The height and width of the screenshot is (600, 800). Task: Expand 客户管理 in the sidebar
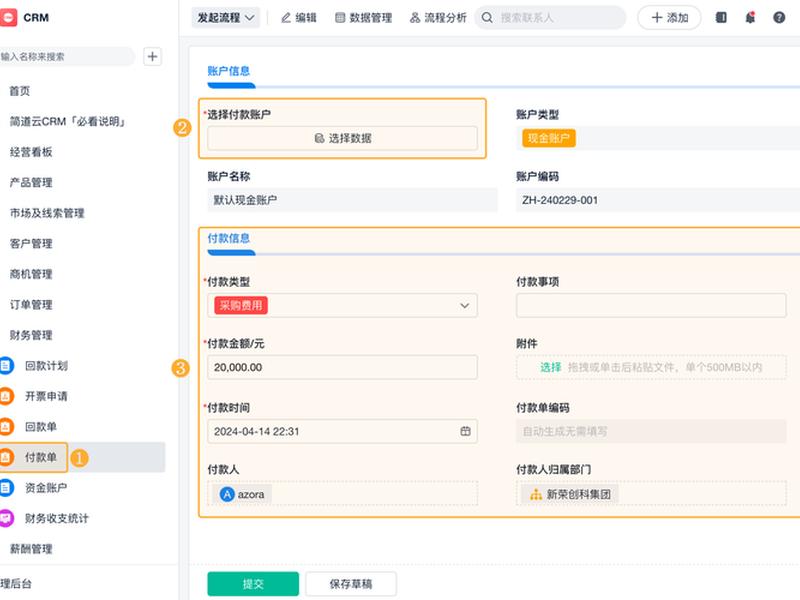click(x=31, y=243)
